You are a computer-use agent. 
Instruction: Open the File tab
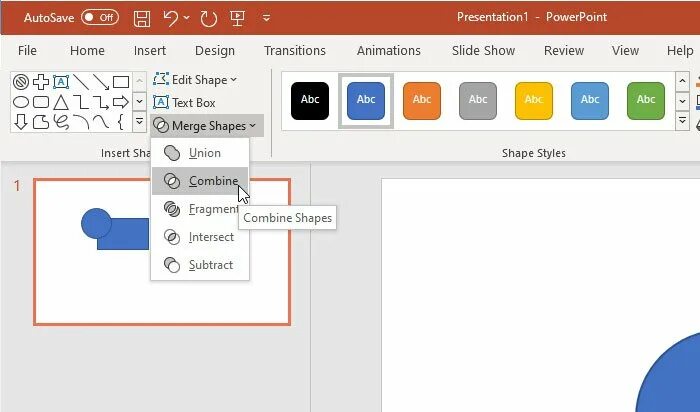click(x=27, y=50)
